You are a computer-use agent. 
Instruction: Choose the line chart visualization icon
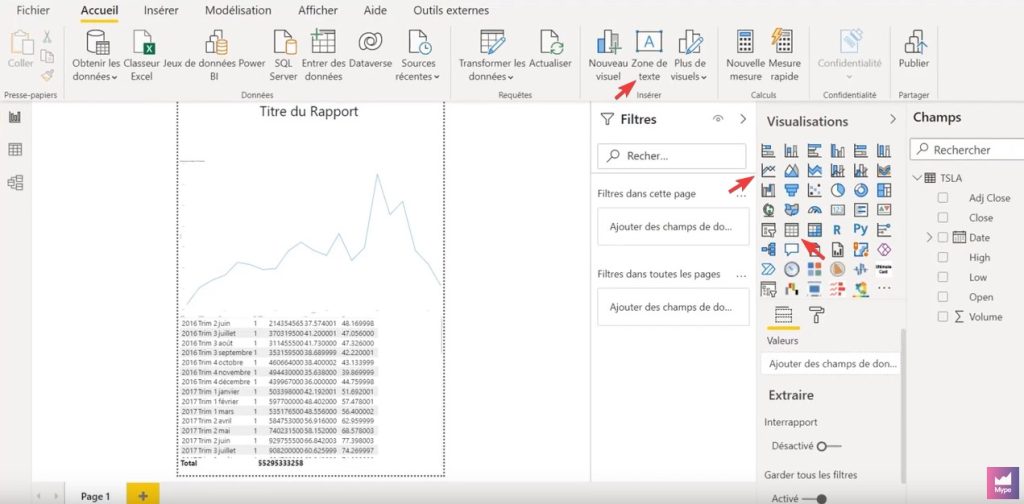(769, 170)
